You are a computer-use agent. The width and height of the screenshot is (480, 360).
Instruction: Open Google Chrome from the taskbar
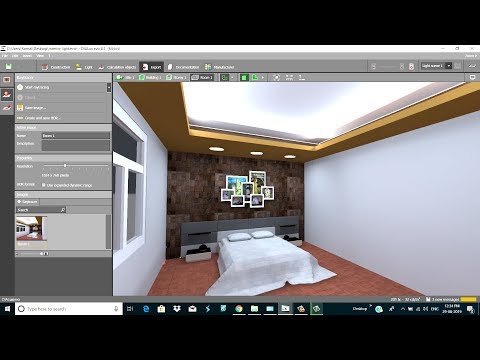click(x=239, y=309)
